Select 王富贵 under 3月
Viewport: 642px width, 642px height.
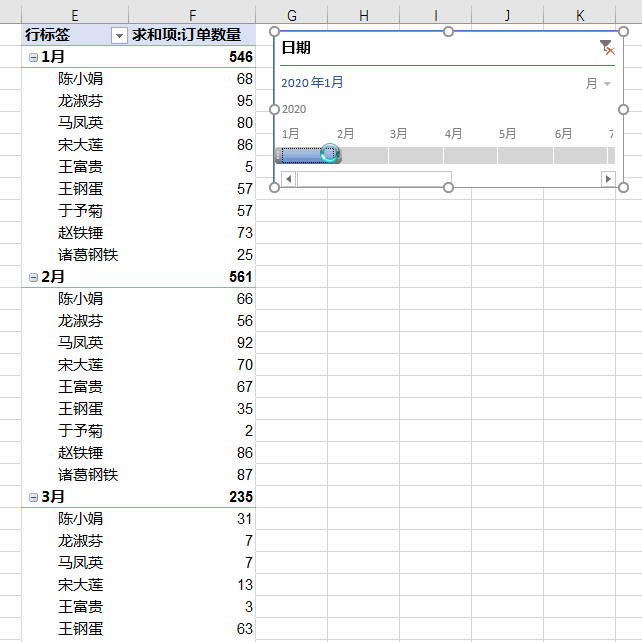pyautogui.click(x=80, y=607)
